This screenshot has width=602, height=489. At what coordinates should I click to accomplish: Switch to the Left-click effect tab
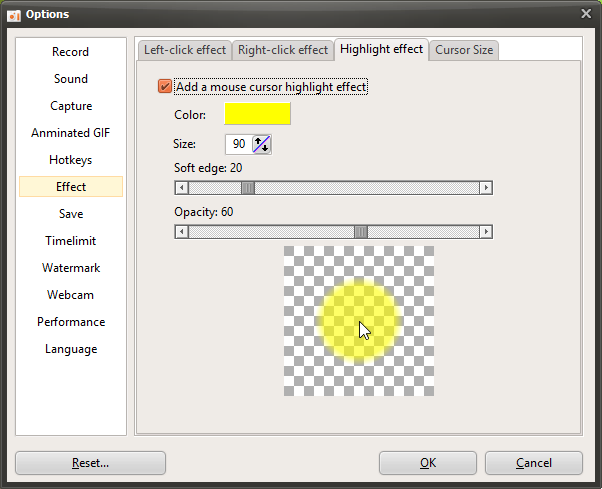[184, 50]
